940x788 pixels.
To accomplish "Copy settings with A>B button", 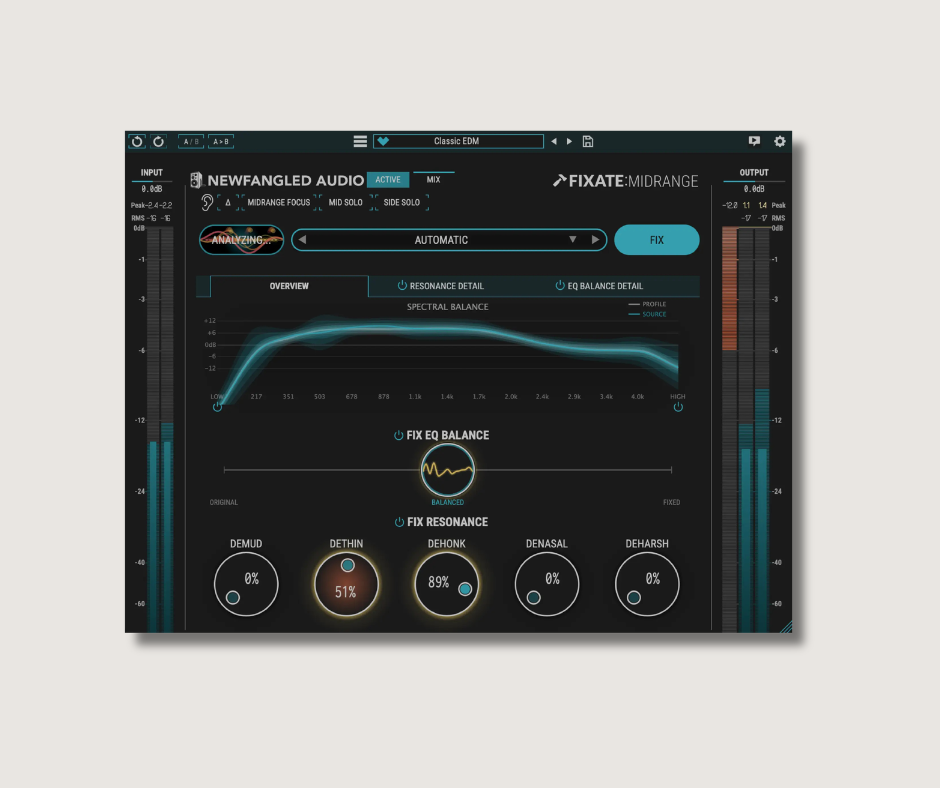I will coord(221,142).
